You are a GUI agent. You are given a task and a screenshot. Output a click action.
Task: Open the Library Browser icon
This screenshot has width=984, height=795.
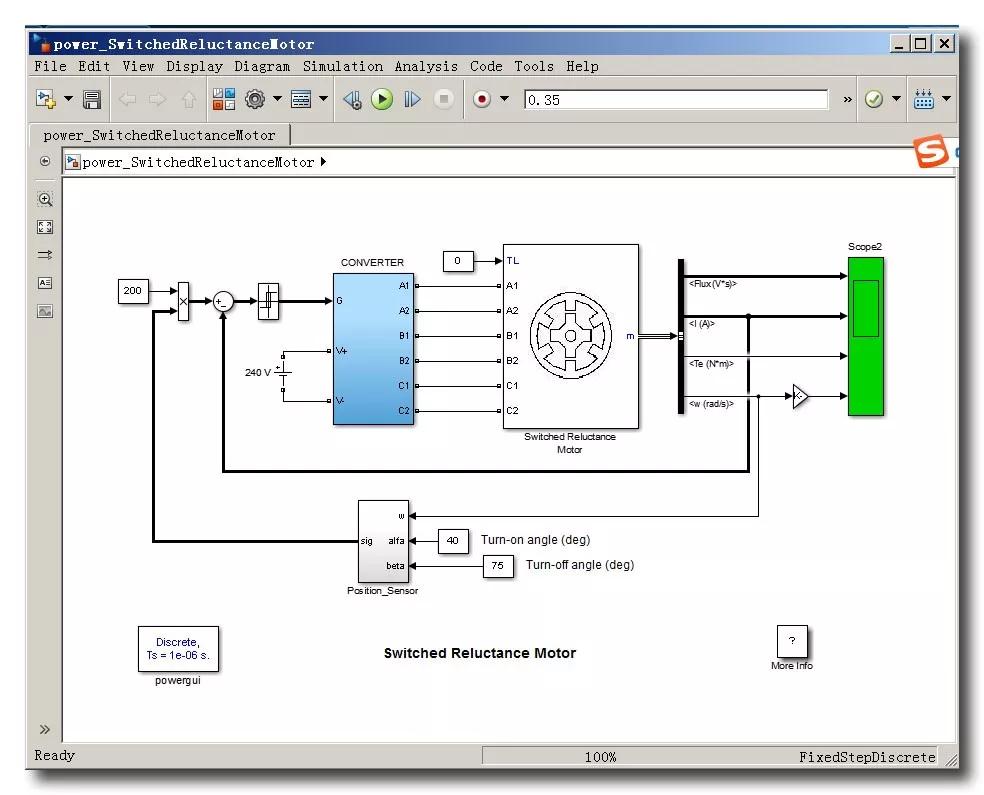click(223, 99)
